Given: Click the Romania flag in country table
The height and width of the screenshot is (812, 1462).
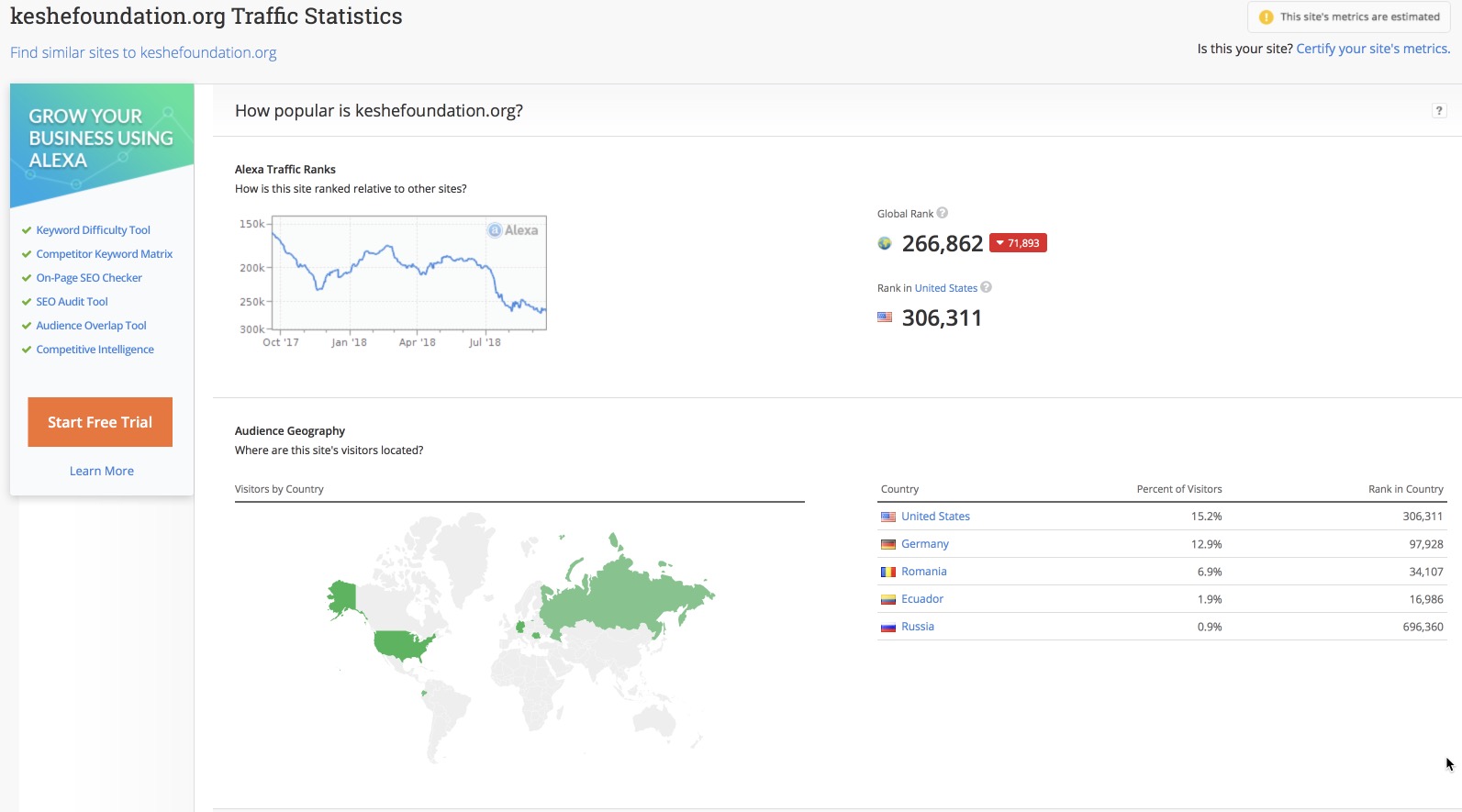Looking at the screenshot, I should pos(888,572).
